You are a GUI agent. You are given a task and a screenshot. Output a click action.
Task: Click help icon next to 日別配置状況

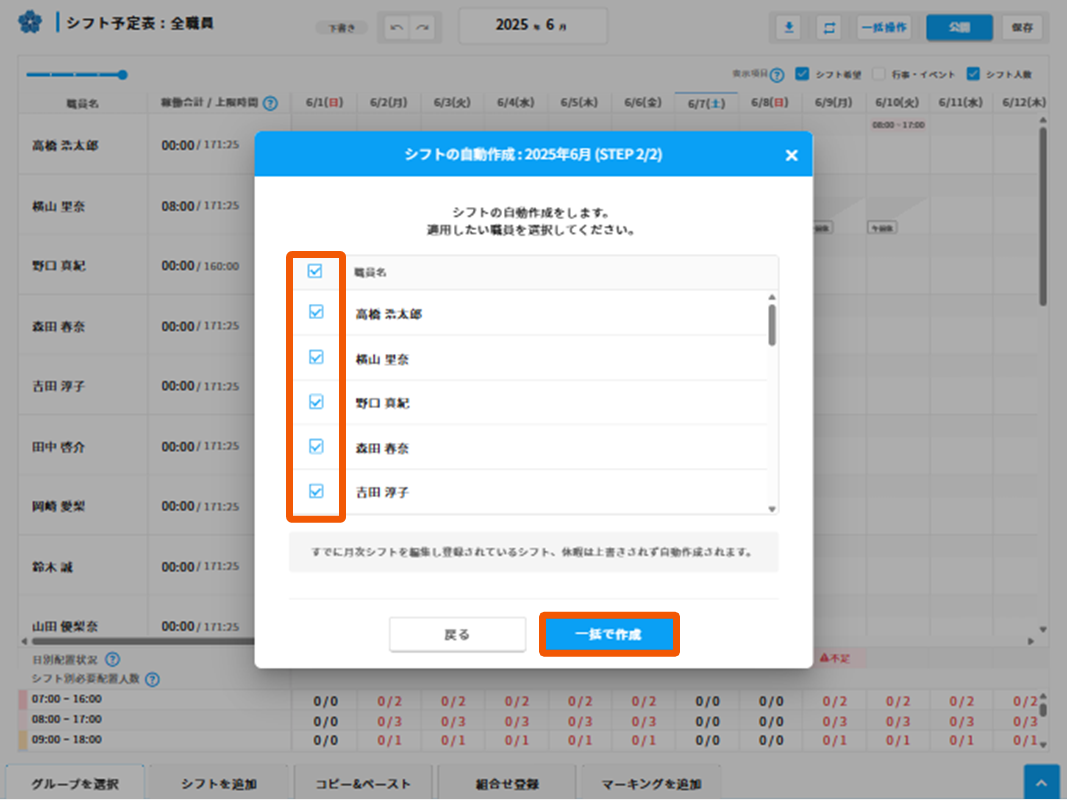(112, 659)
